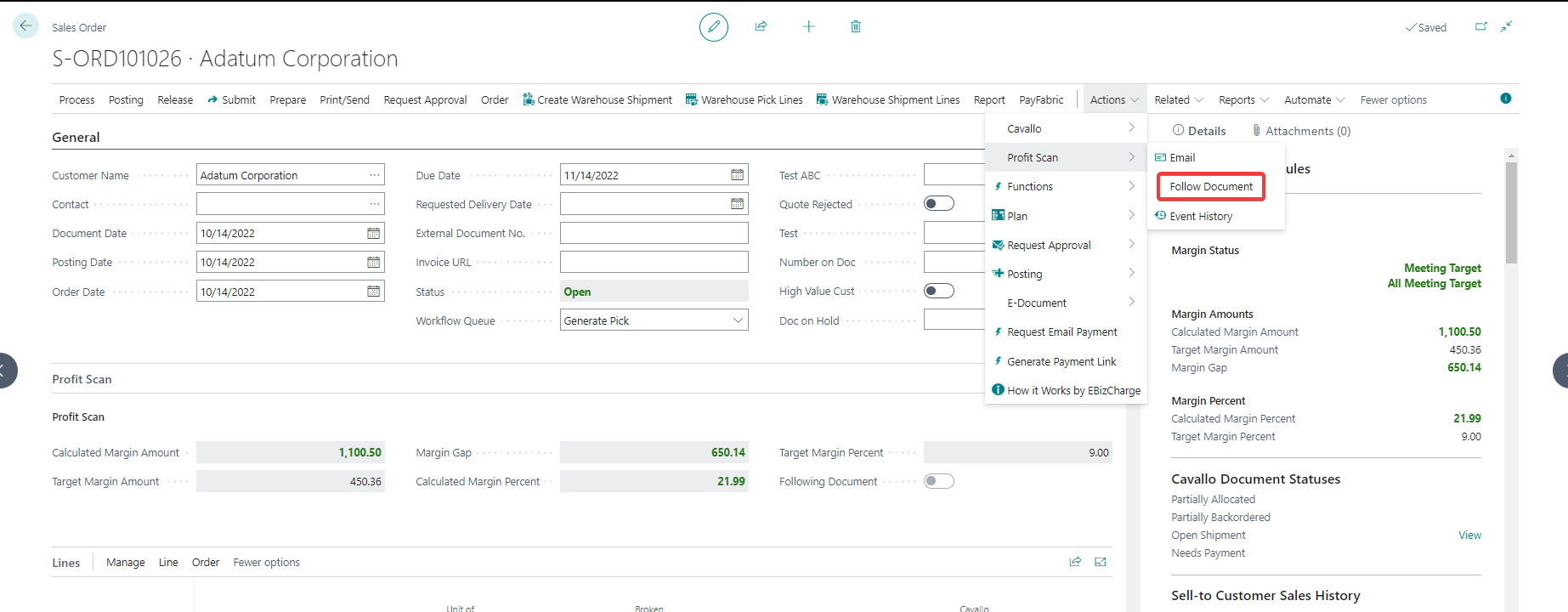Open the Functions submenu item
The image size is (1568, 612).
pyautogui.click(x=1029, y=187)
